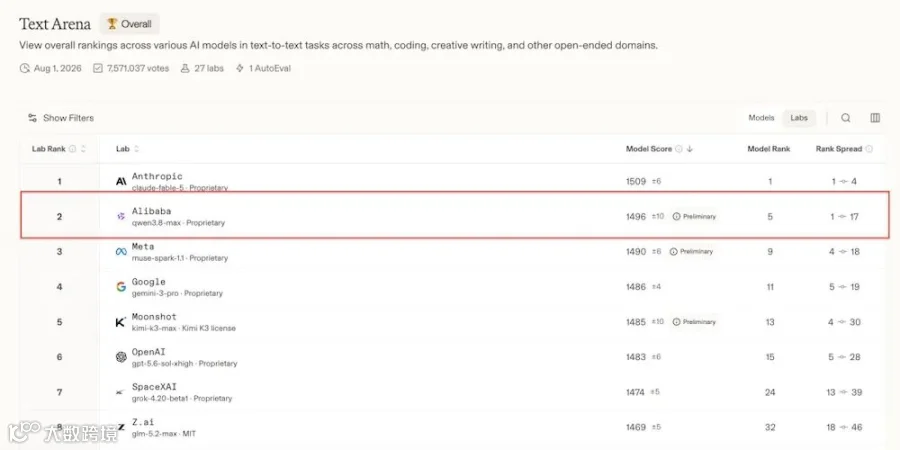Click Preliminary badge in Moonshot row
The height and width of the screenshot is (450, 900).
click(x=695, y=322)
